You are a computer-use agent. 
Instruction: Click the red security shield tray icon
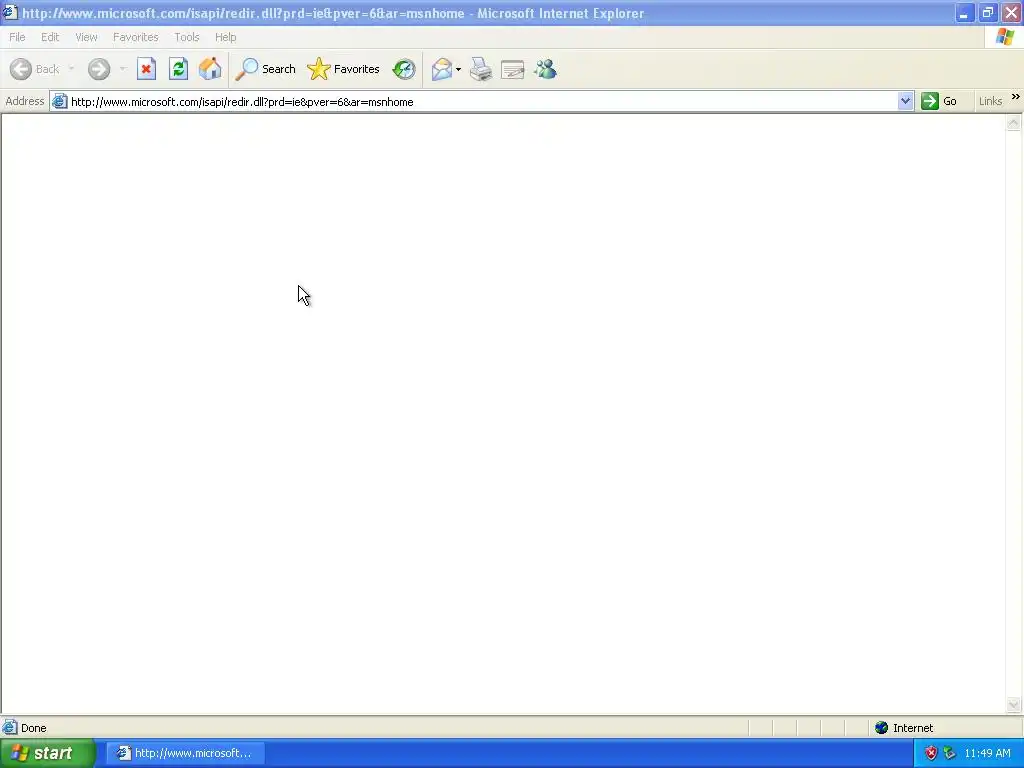click(931, 753)
